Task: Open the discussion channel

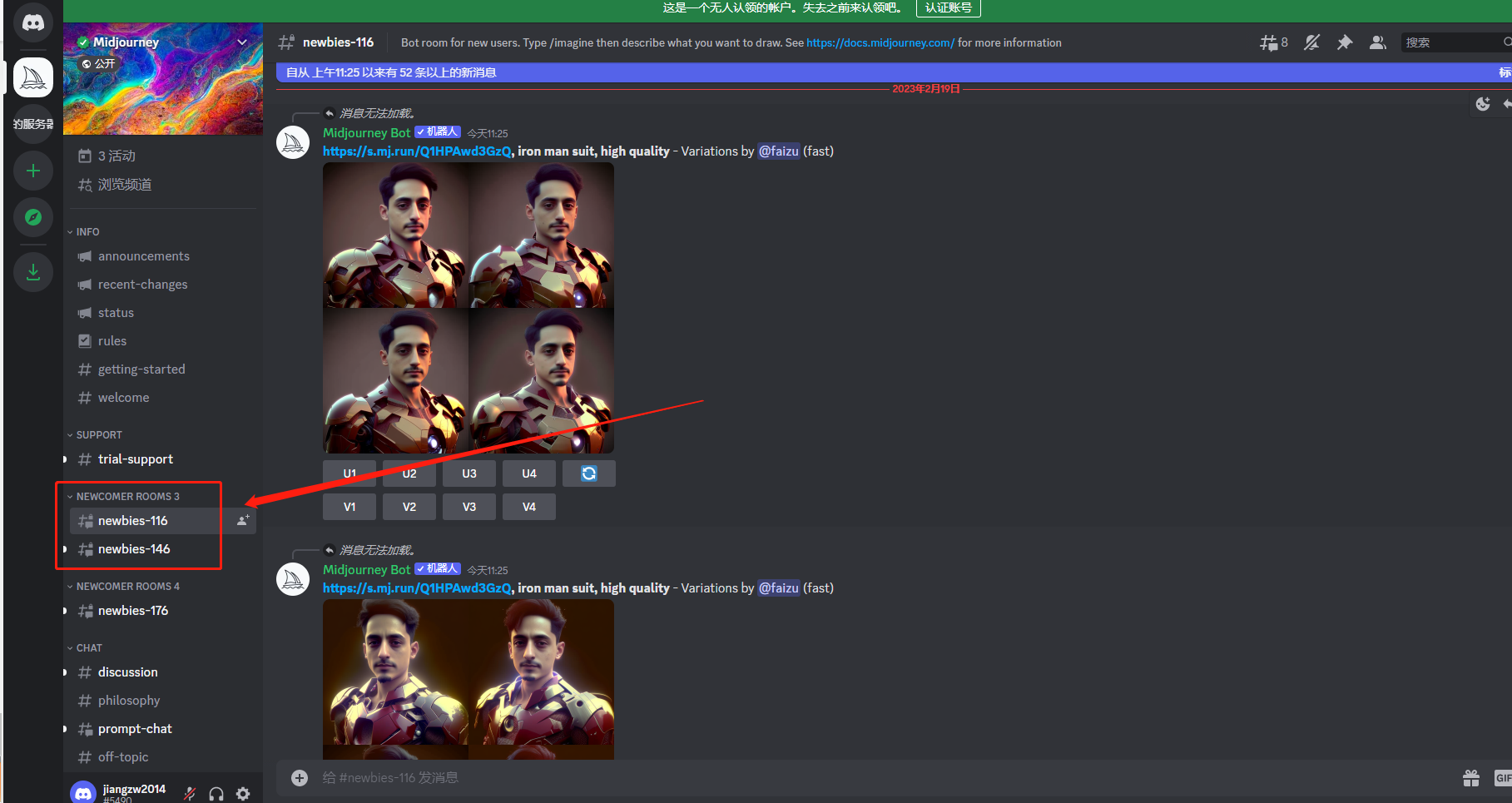Action: 162,672
